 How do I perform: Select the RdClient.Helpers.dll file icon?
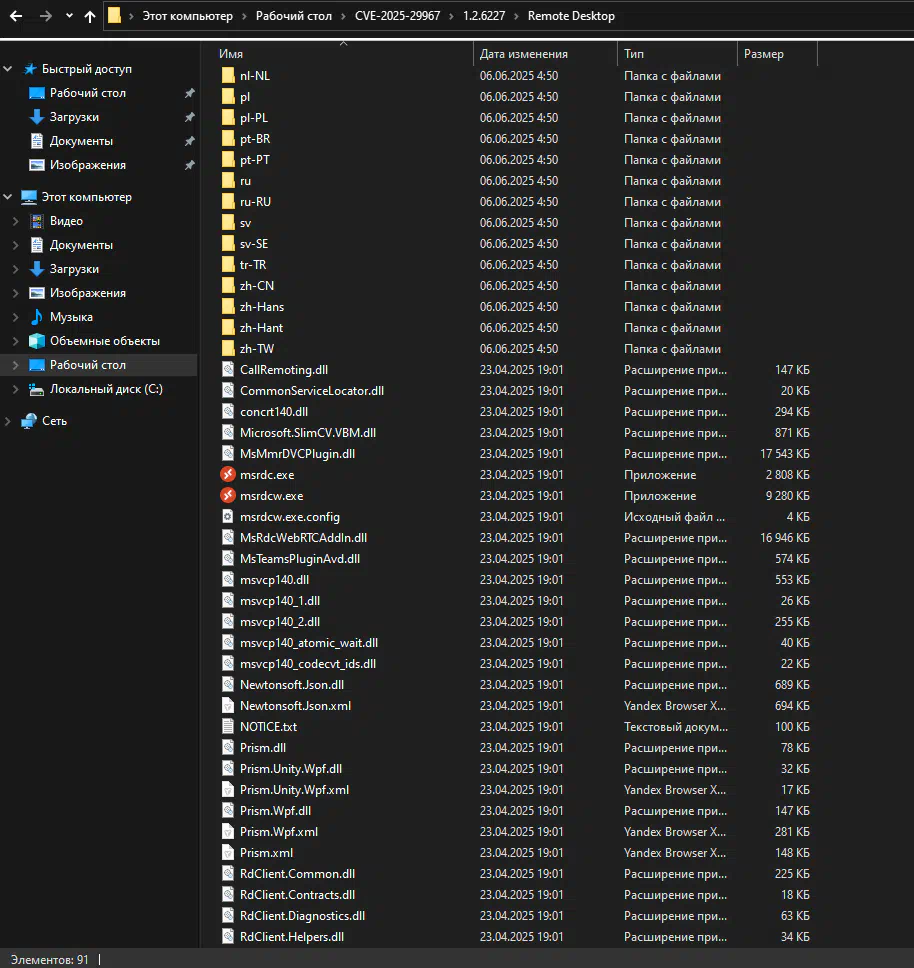[x=228, y=936]
